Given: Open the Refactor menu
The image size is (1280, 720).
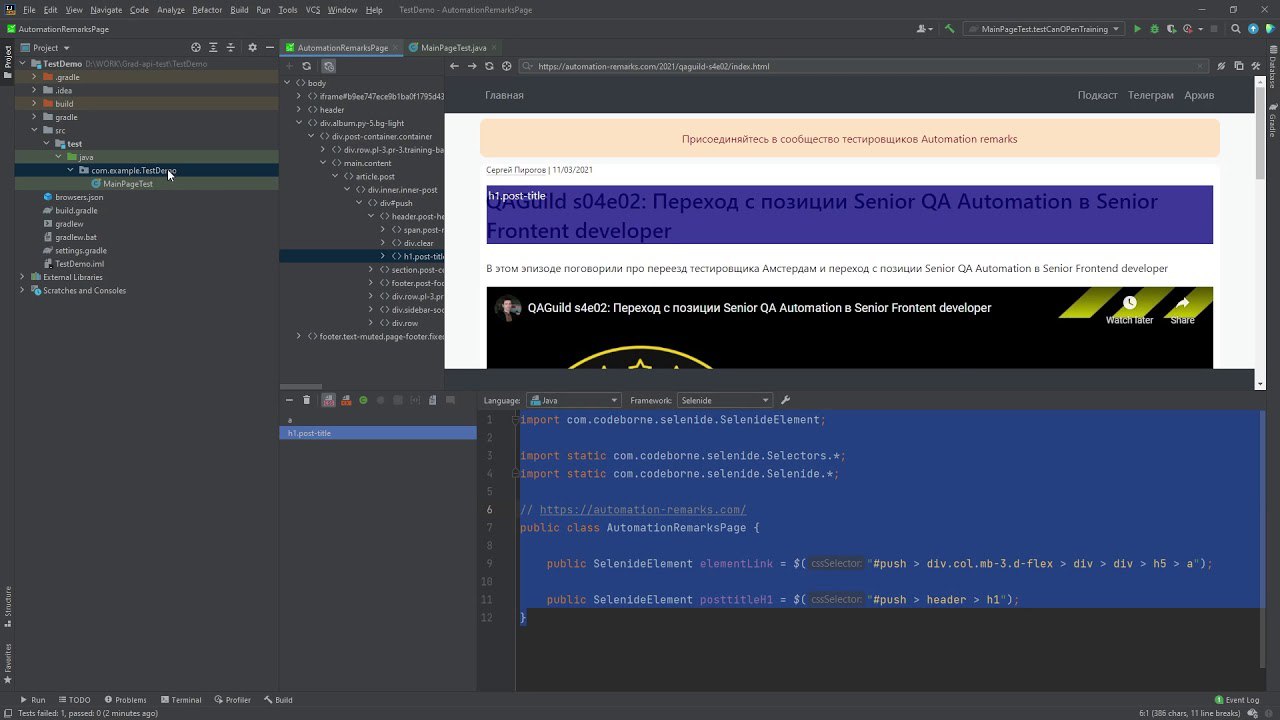Looking at the screenshot, I should [207, 10].
